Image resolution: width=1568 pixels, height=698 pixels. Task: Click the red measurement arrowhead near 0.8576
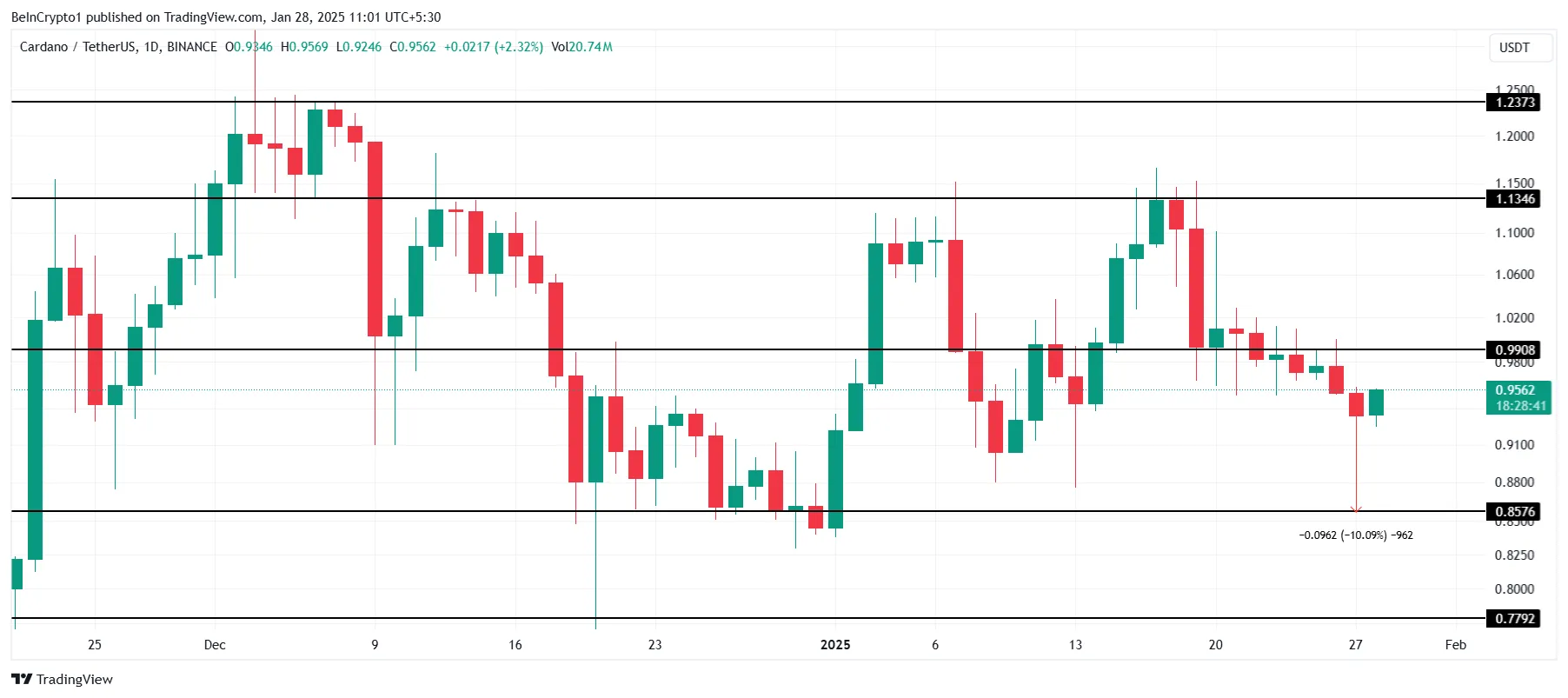click(1356, 509)
